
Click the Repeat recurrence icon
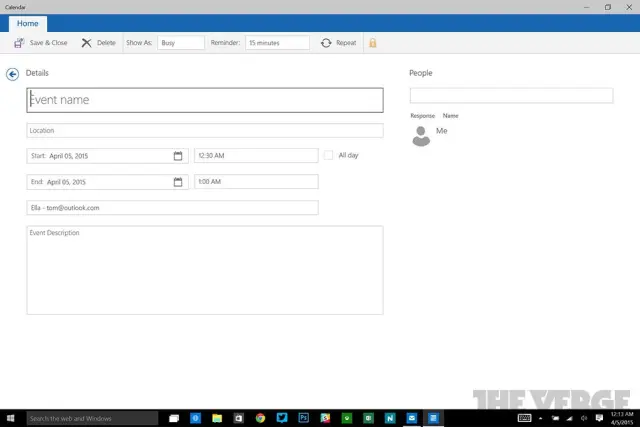(327, 43)
